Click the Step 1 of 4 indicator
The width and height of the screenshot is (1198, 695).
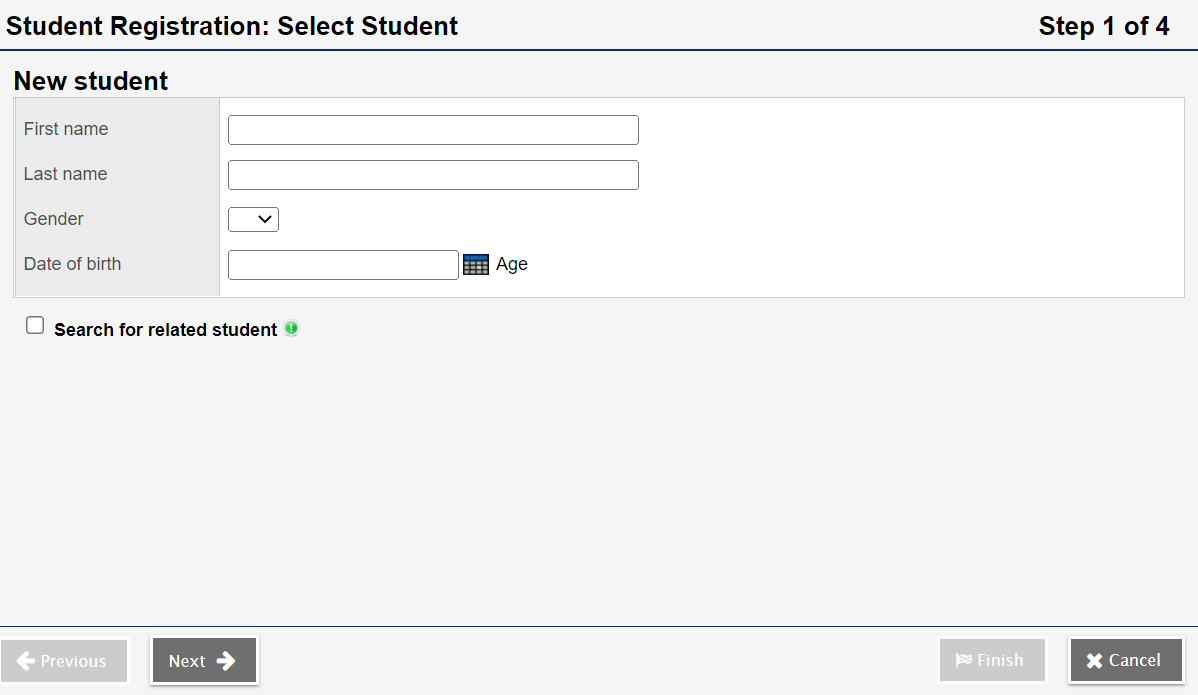(x=1103, y=26)
